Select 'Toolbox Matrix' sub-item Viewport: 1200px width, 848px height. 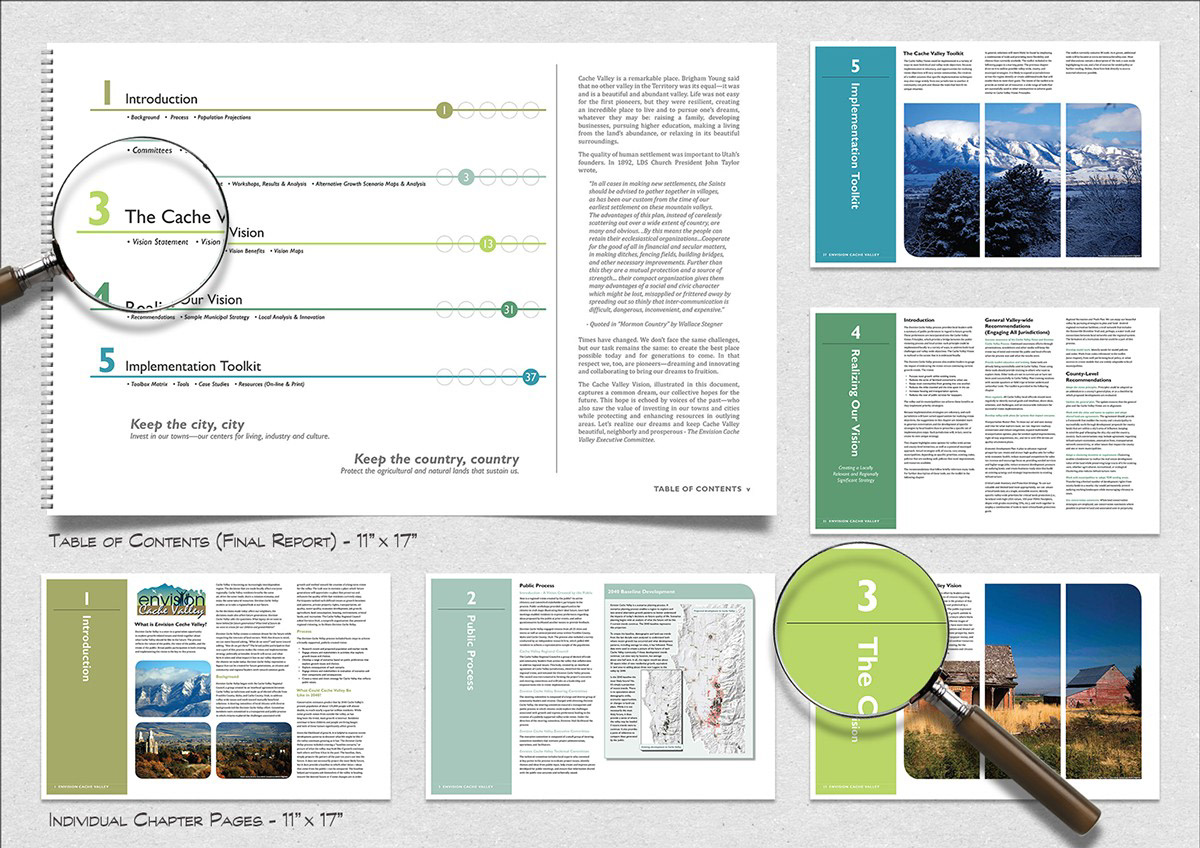coord(150,384)
